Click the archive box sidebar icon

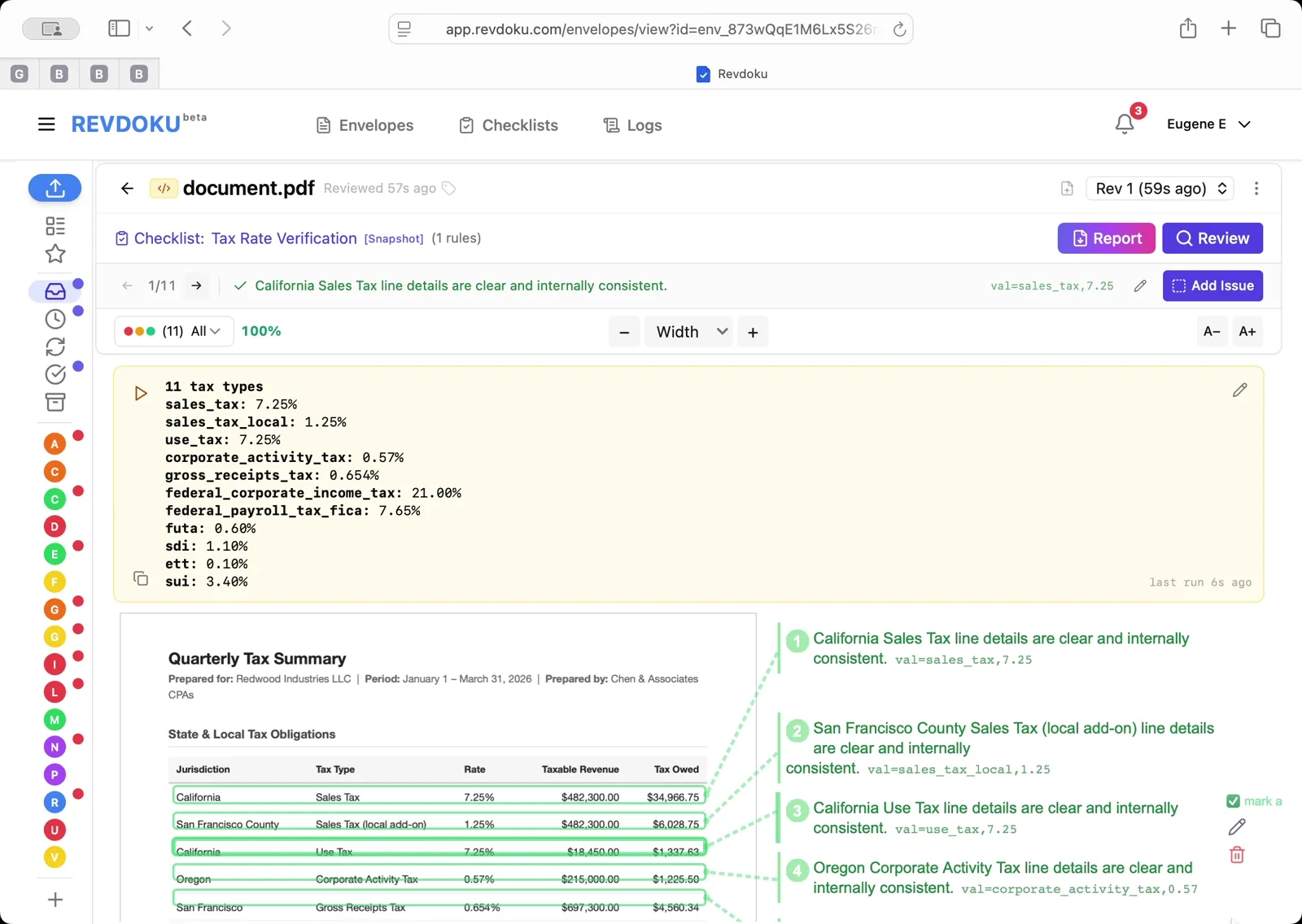pos(55,402)
